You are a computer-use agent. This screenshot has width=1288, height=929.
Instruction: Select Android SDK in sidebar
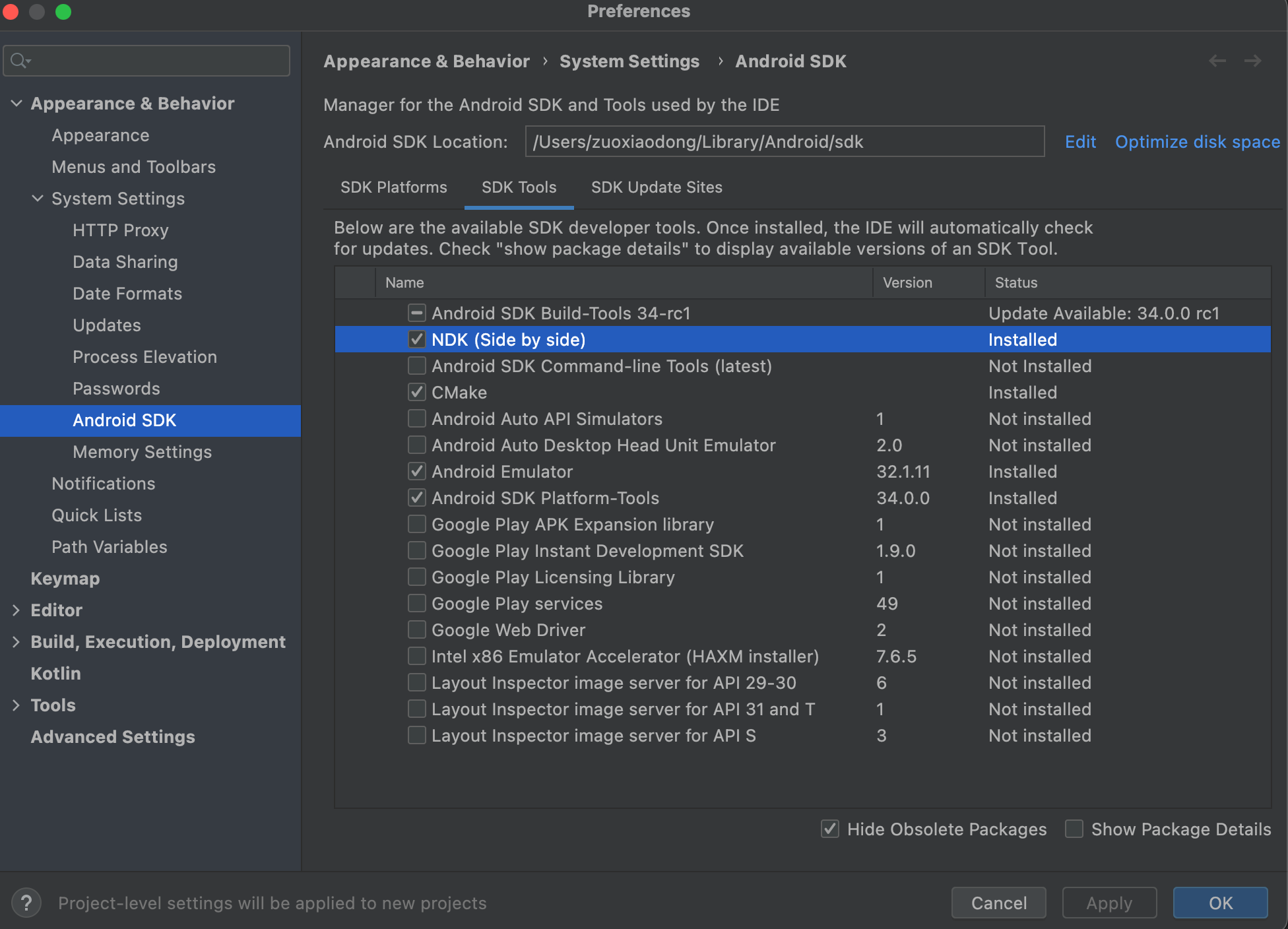click(125, 420)
